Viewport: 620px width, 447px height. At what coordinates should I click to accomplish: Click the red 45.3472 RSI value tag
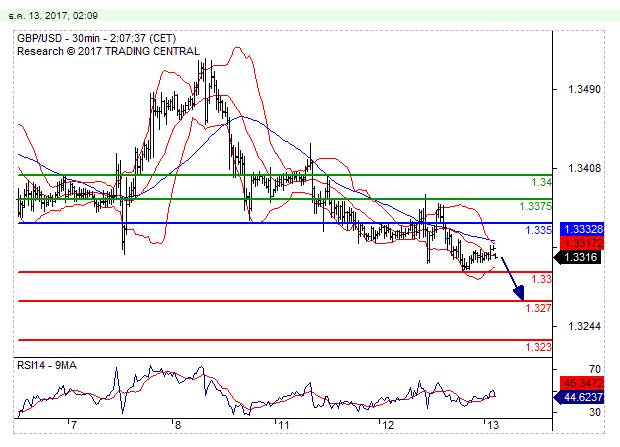point(582,383)
